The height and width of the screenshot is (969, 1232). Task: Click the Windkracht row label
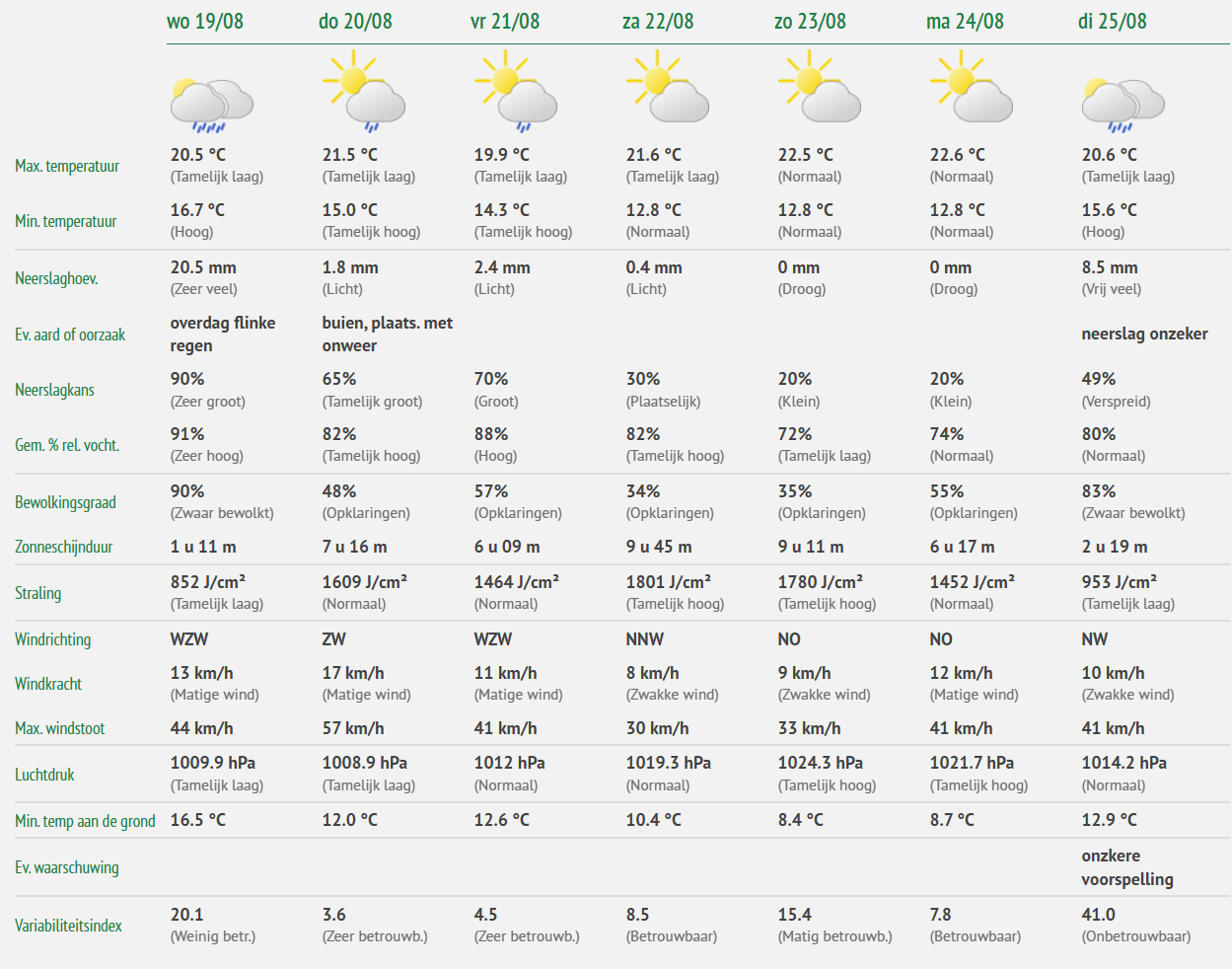click(x=48, y=684)
